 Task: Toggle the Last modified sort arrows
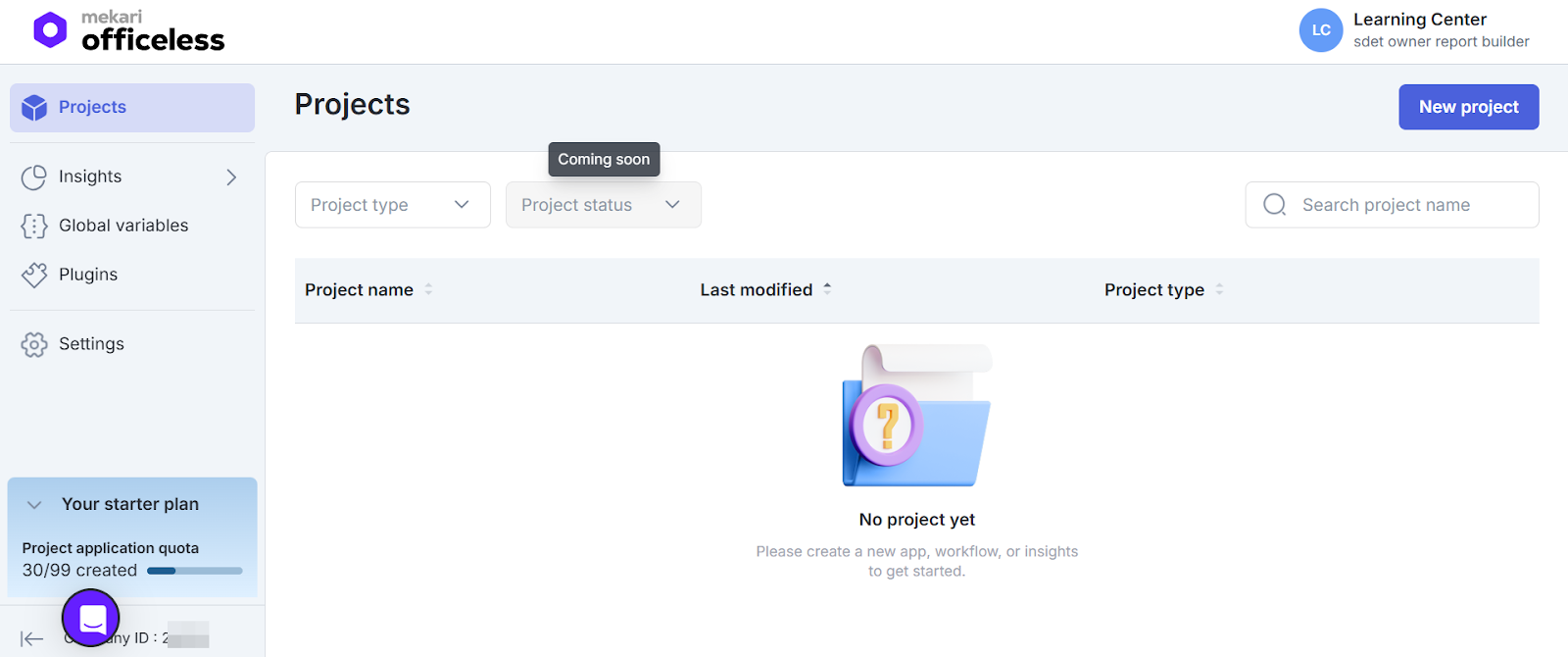(827, 289)
